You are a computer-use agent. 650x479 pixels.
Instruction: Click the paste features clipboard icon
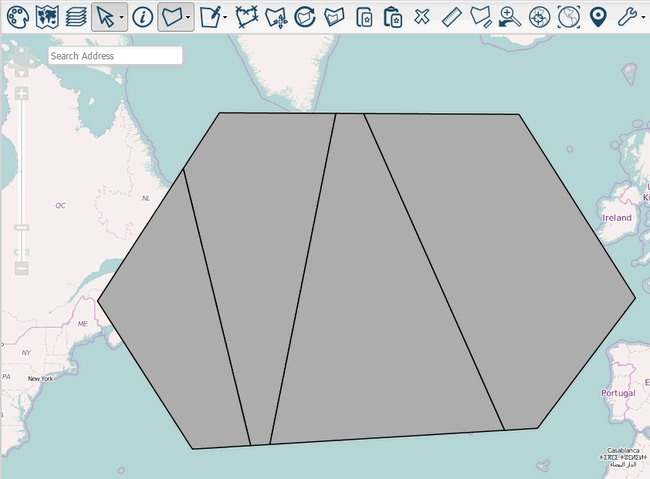(393, 16)
